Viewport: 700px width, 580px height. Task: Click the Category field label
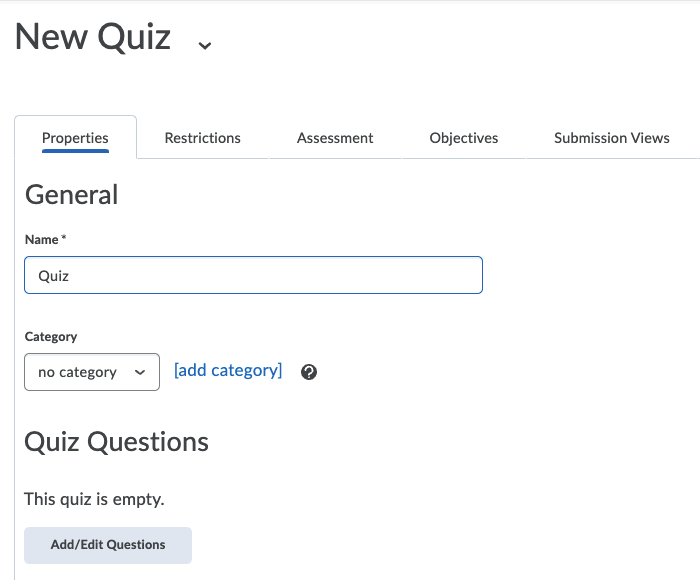(50, 337)
